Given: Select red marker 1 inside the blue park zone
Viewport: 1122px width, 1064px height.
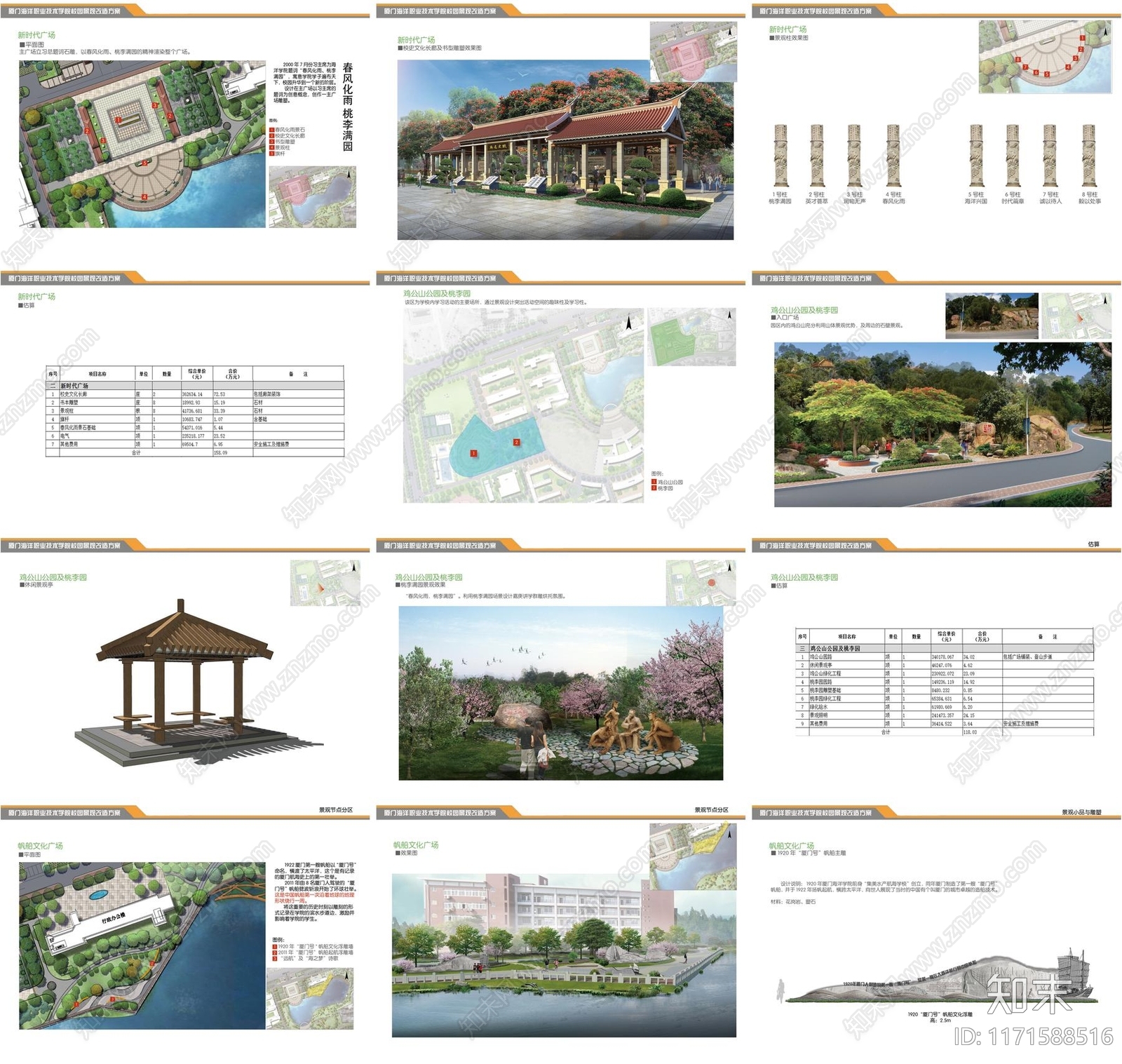Looking at the screenshot, I should pos(474,454).
